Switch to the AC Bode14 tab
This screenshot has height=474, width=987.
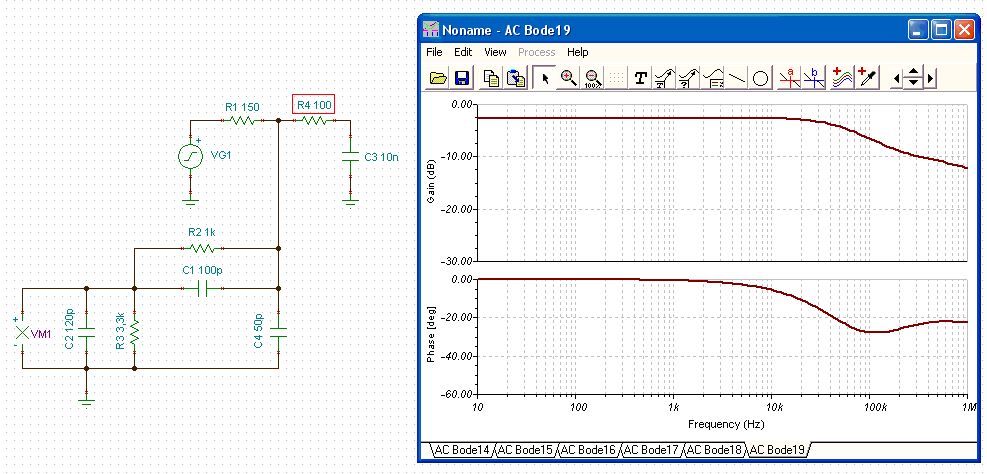pyautogui.click(x=461, y=451)
